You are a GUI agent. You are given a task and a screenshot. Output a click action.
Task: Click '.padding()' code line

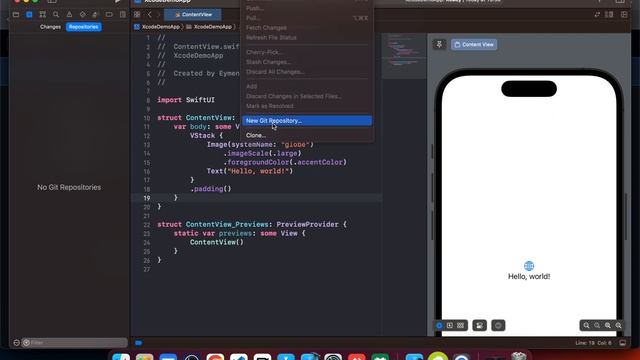[211, 189]
